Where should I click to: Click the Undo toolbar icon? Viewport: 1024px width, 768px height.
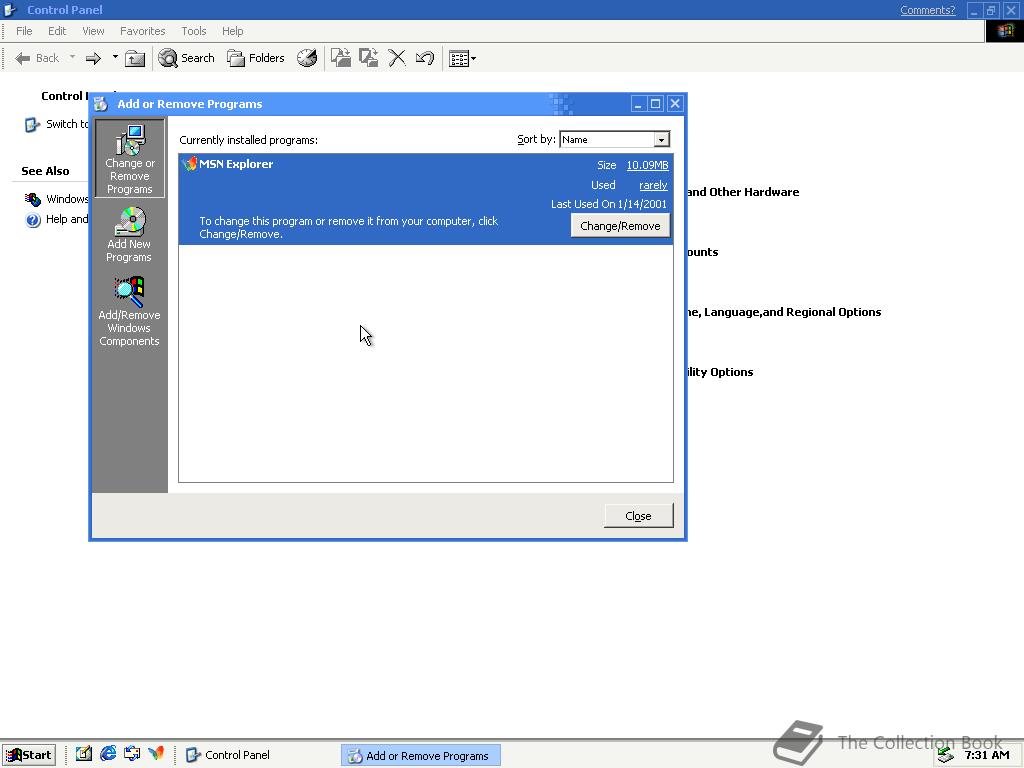(x=425, y=58)
